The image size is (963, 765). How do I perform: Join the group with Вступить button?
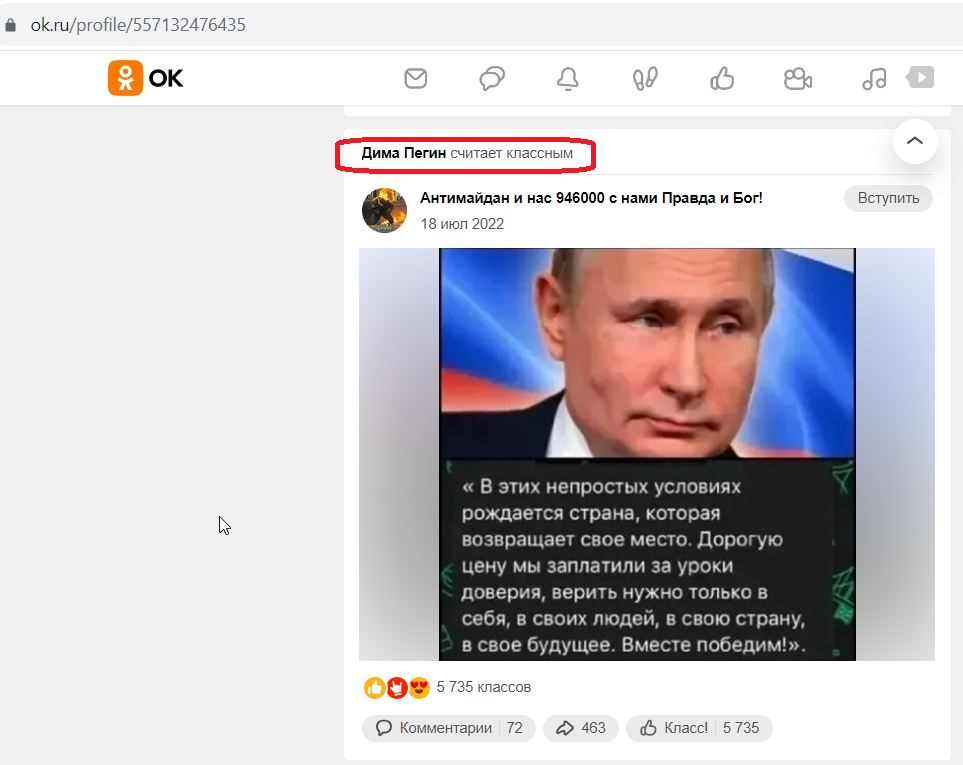pos(888,198)
